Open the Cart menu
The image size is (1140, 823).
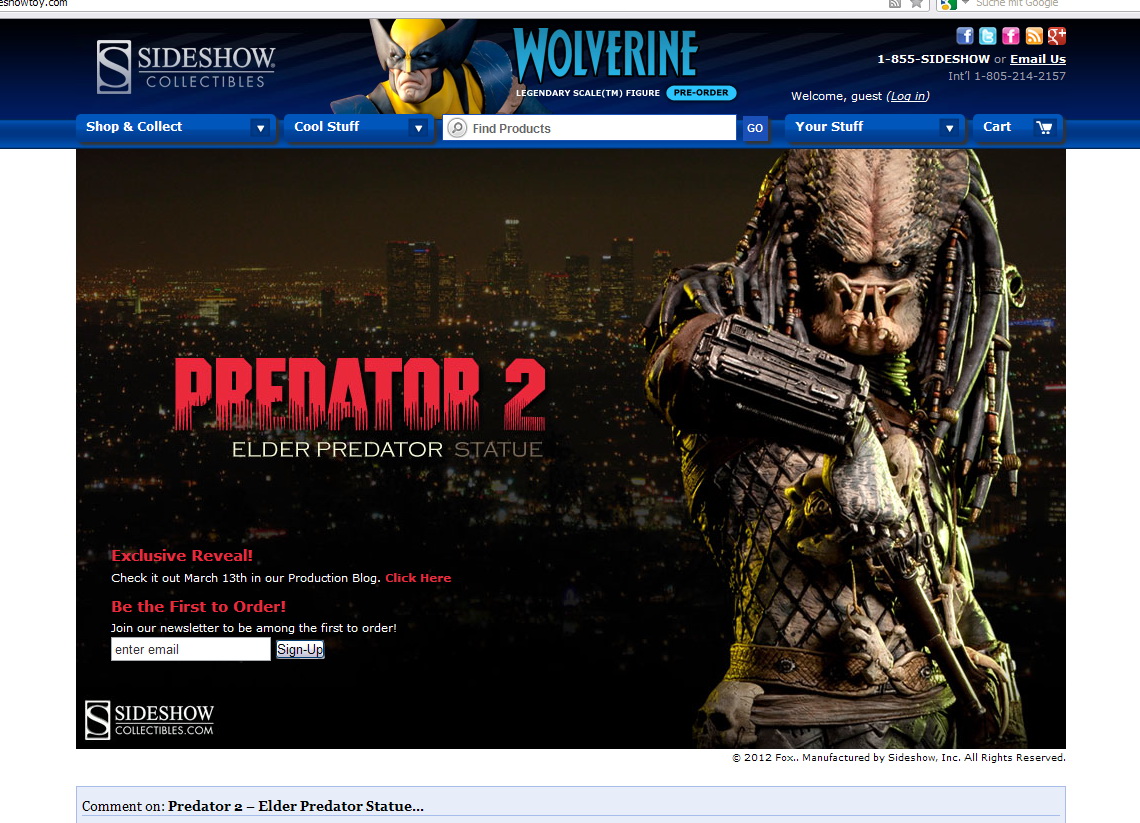coord(1018,127)
